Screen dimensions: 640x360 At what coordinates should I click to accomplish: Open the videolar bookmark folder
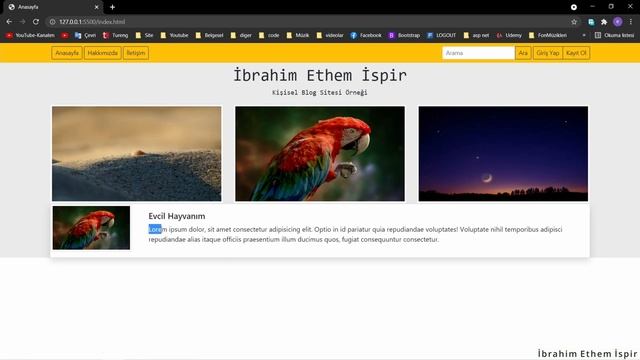click(x=330, y=36)
